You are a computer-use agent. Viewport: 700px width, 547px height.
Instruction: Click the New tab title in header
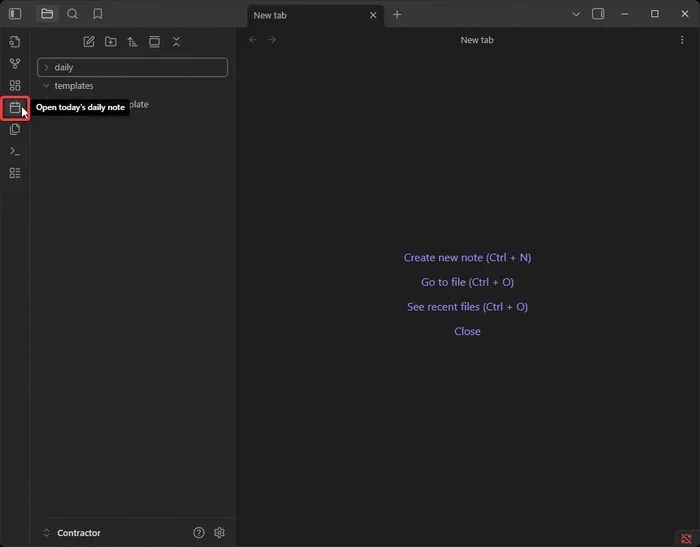[x=477, y=40]
